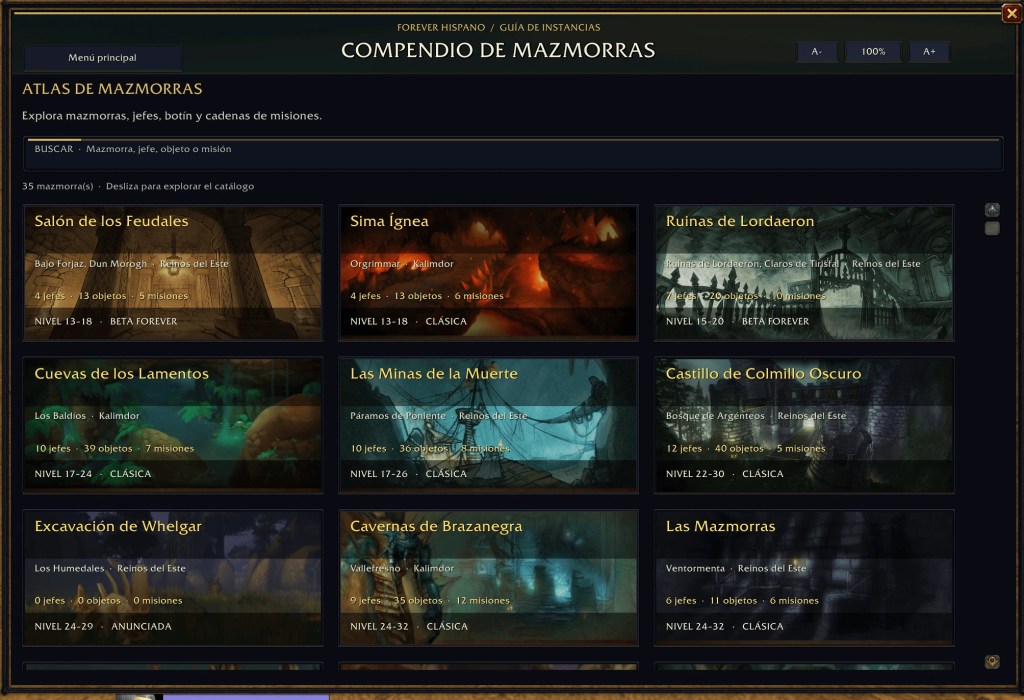1024x700 pixels.
Task: Click the '35 mazmorra(s)' count text
Action: point(57,186)
